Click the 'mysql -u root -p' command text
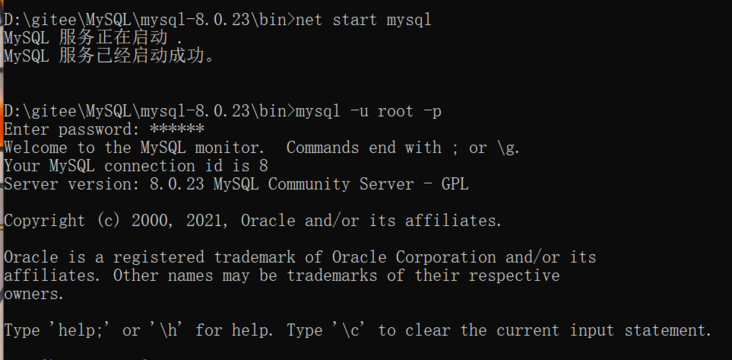This screenshot has height=360, width=732. tap(368, 111)
